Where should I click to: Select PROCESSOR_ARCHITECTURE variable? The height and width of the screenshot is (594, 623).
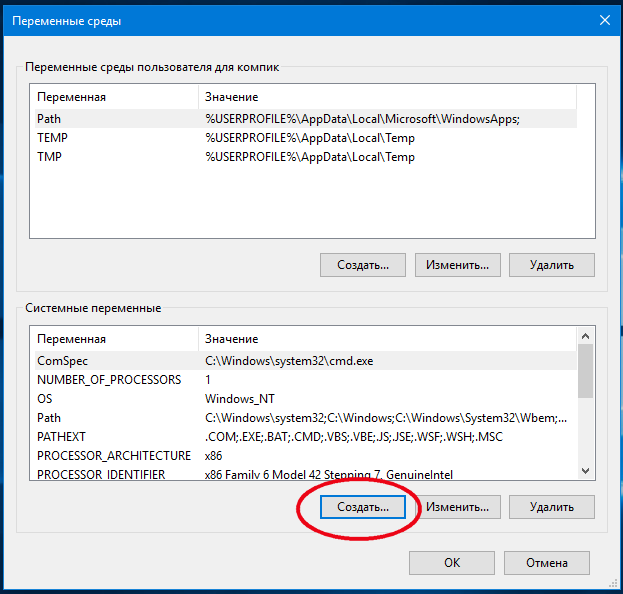(x=306, y=456)
